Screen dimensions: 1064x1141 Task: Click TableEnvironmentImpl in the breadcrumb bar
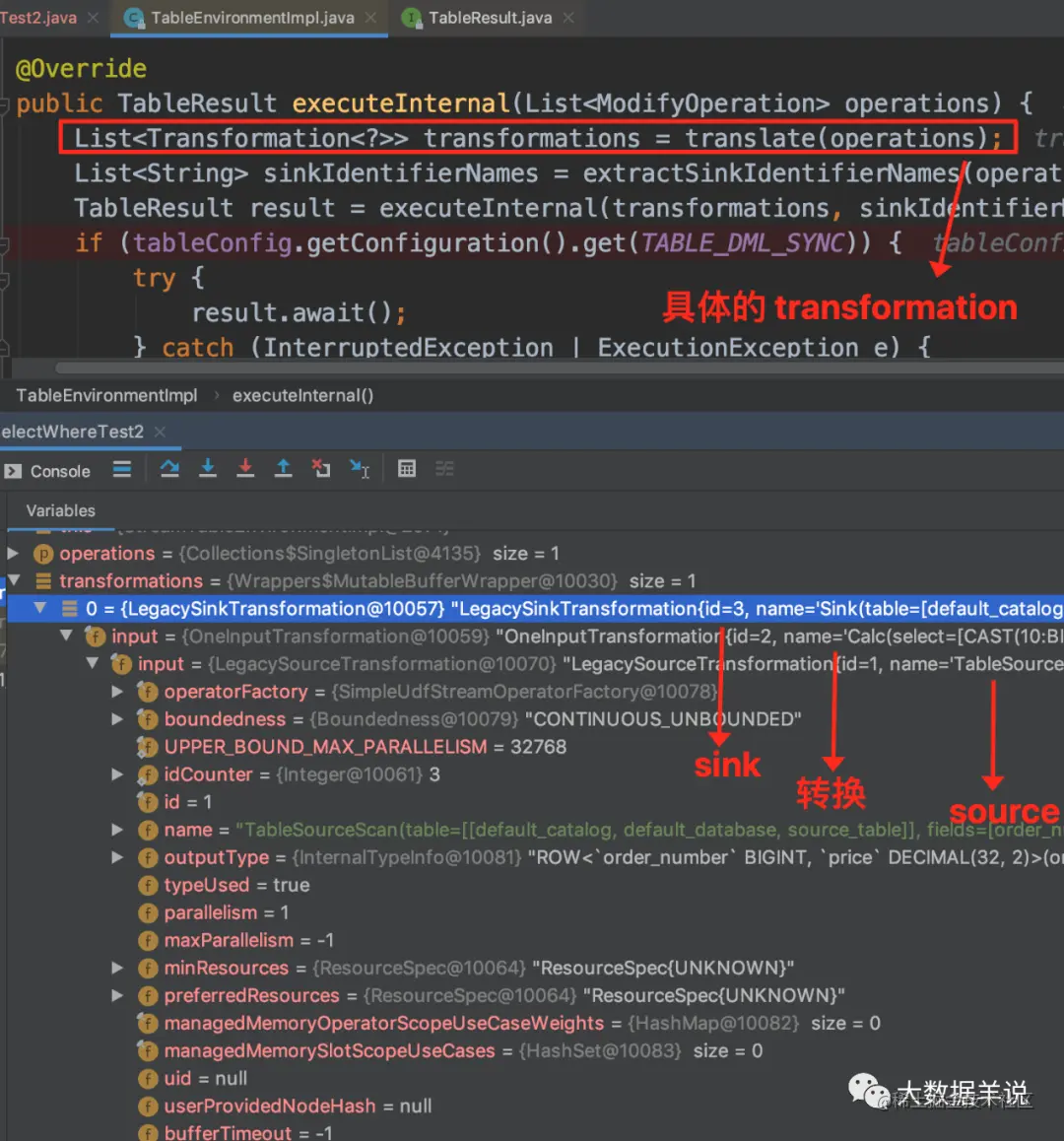coord(106,395)
